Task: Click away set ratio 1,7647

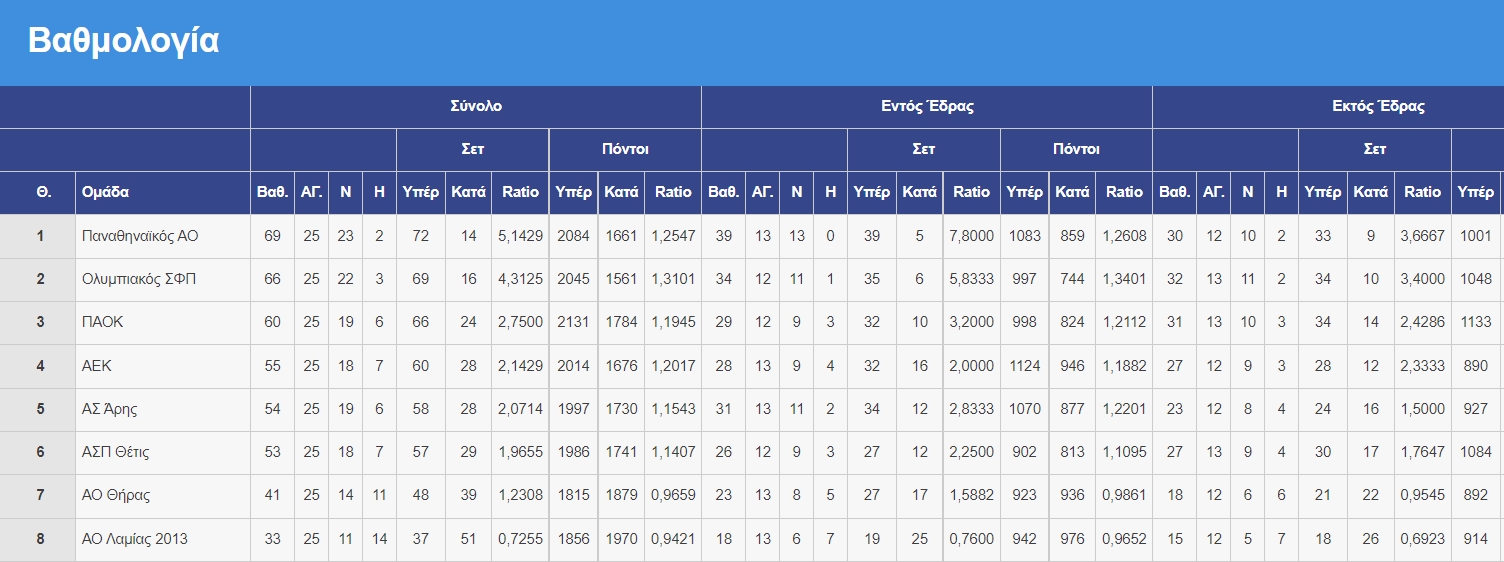Action: [x=1422, y=452]
